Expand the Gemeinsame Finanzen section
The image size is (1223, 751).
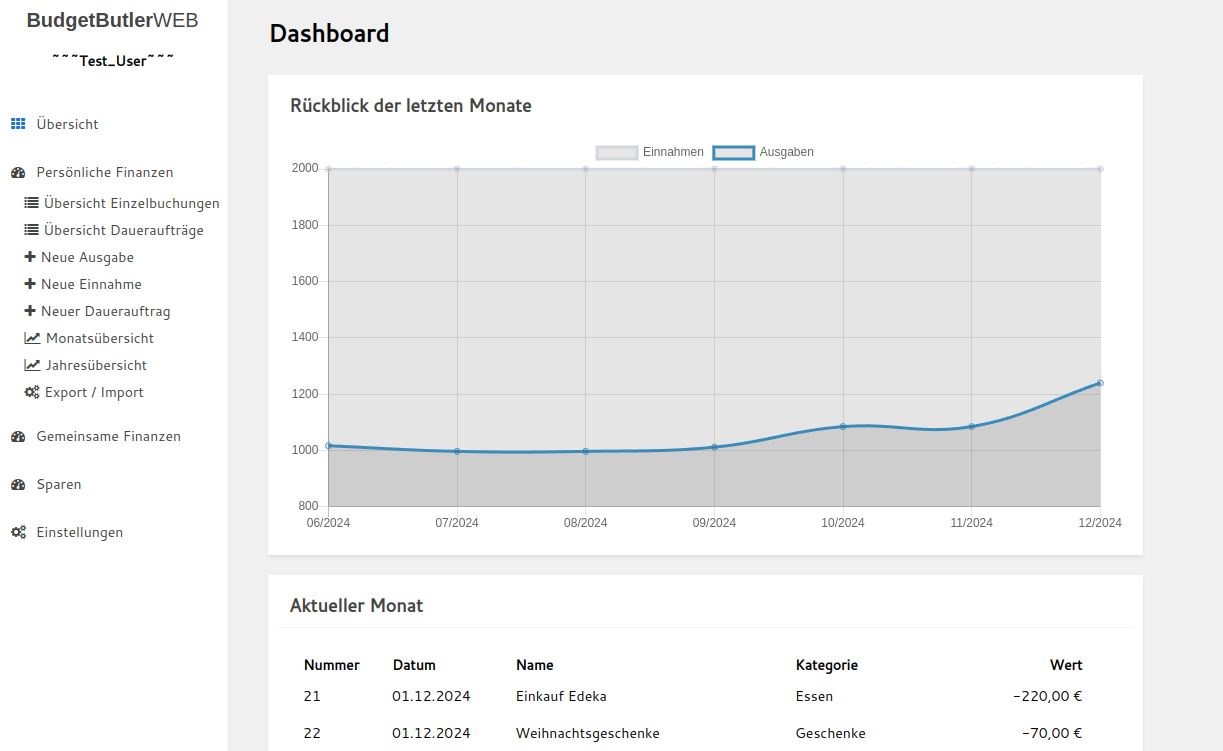pyautogui.click(x=109, y=436)
